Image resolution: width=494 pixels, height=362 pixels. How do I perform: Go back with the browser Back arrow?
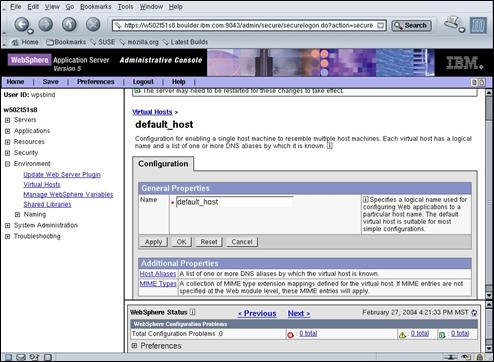click(21, 24)
